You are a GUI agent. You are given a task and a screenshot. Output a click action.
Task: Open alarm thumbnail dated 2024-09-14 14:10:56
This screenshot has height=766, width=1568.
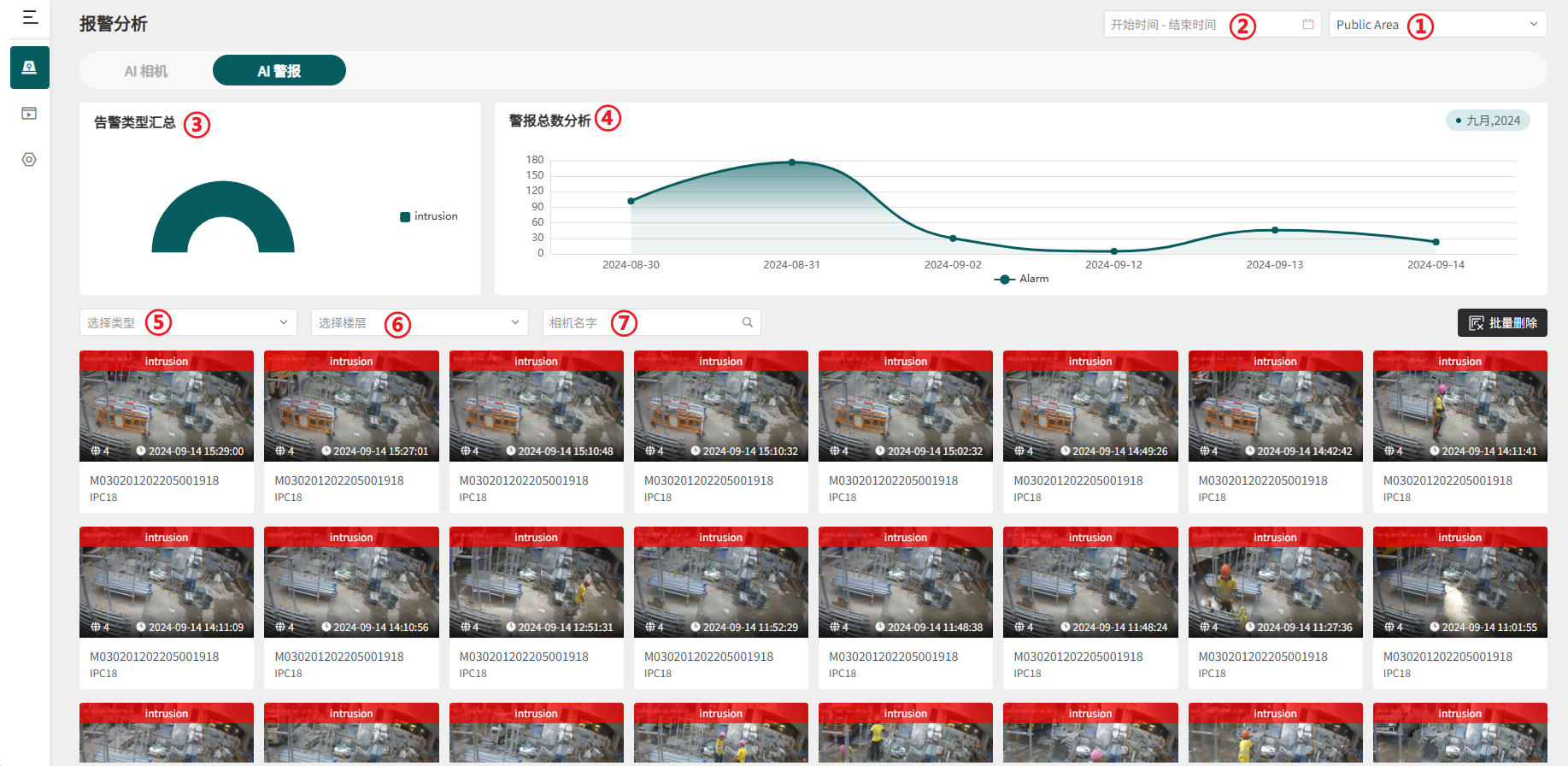click(x=351, y=582)
